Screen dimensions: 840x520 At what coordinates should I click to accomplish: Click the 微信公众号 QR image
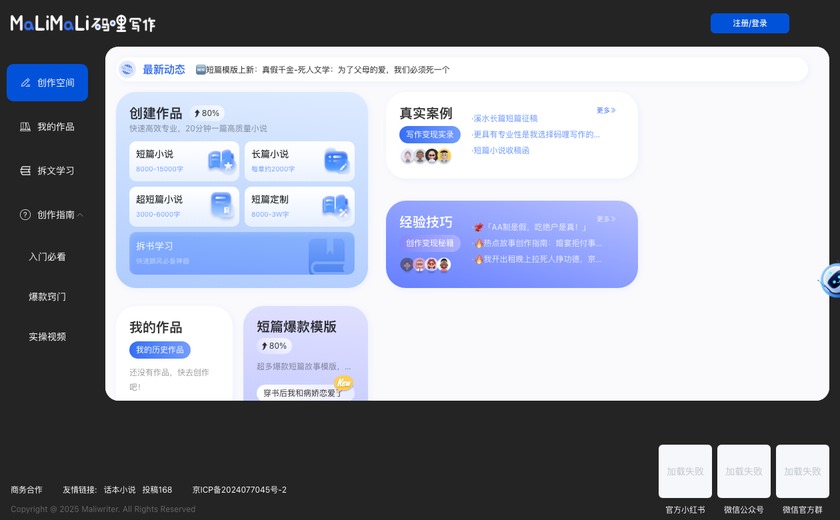click(744, 471)
